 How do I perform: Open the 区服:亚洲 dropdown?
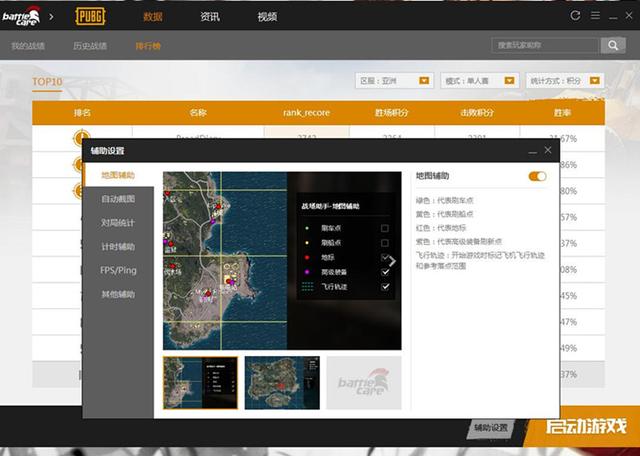pyautogui.click(x=395, y=81)
